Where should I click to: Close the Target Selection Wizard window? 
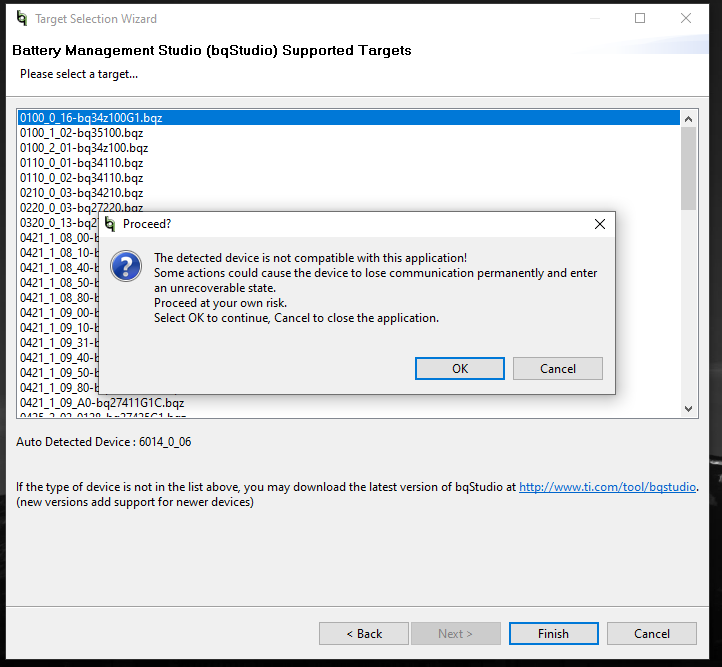686,18
